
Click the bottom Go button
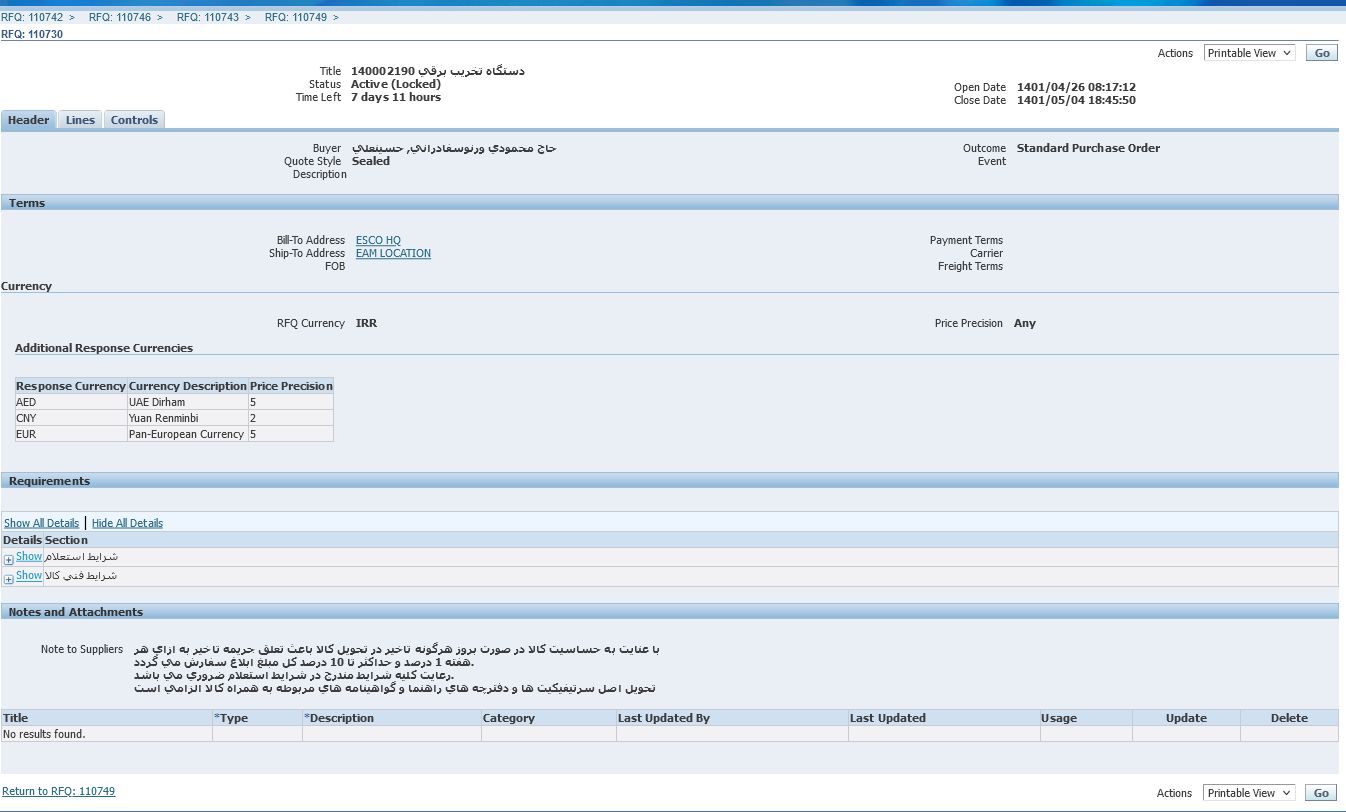1322,793
